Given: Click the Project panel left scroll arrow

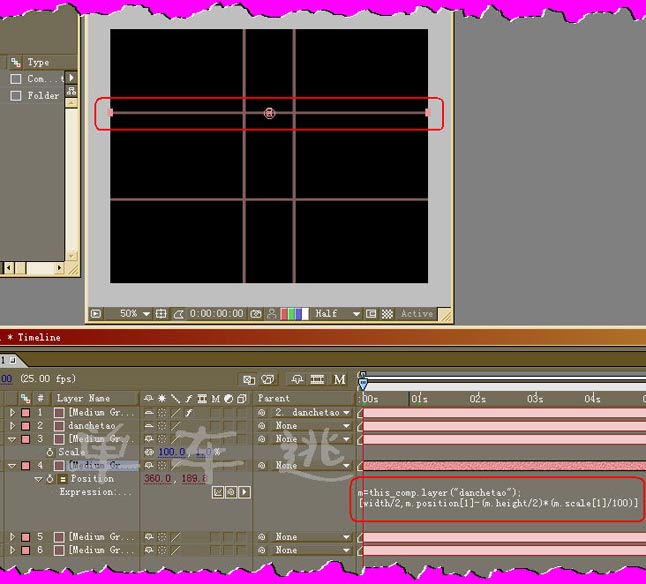Looking at the screenshot, I should (9, 268).
